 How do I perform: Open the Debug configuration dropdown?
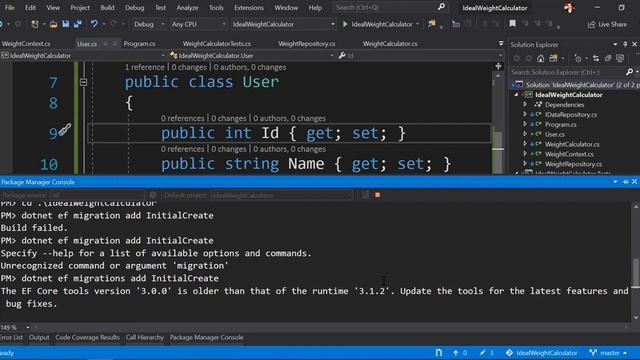pyautogui.click(x=162, y=24)
